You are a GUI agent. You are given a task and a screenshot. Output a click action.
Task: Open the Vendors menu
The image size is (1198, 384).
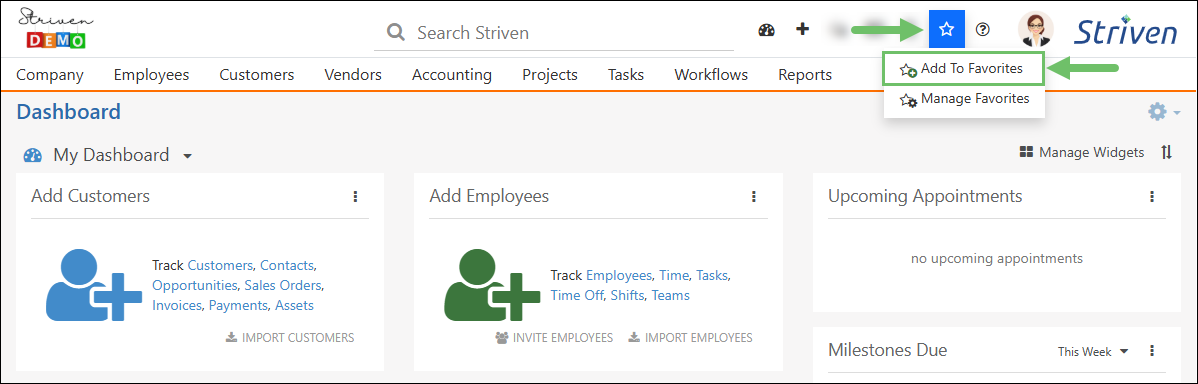click(x=353, y=75)
